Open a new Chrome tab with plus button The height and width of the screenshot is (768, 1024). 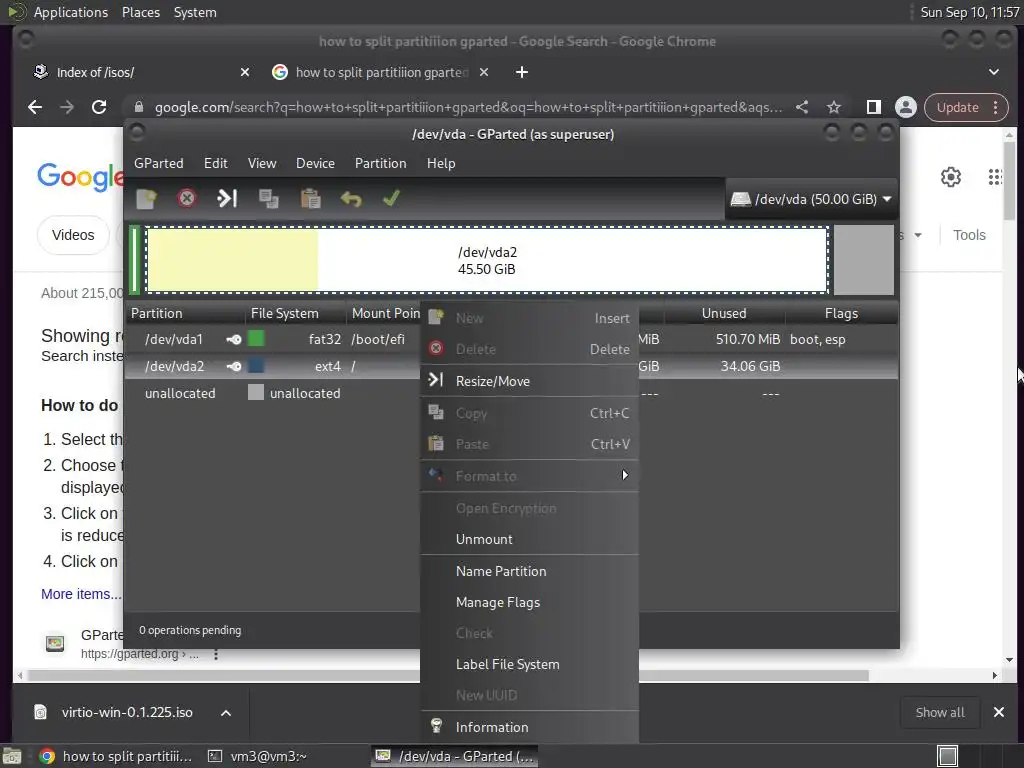pos(522,72)
